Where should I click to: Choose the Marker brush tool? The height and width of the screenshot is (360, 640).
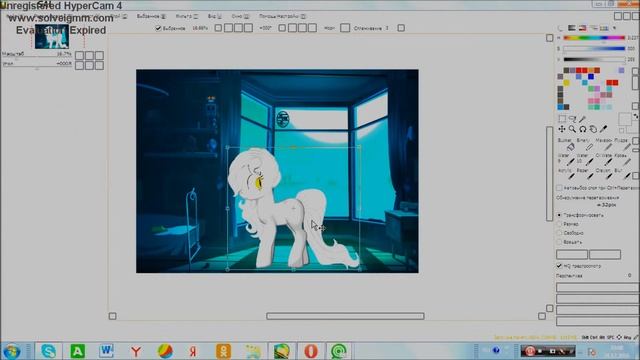pos(605,144)
